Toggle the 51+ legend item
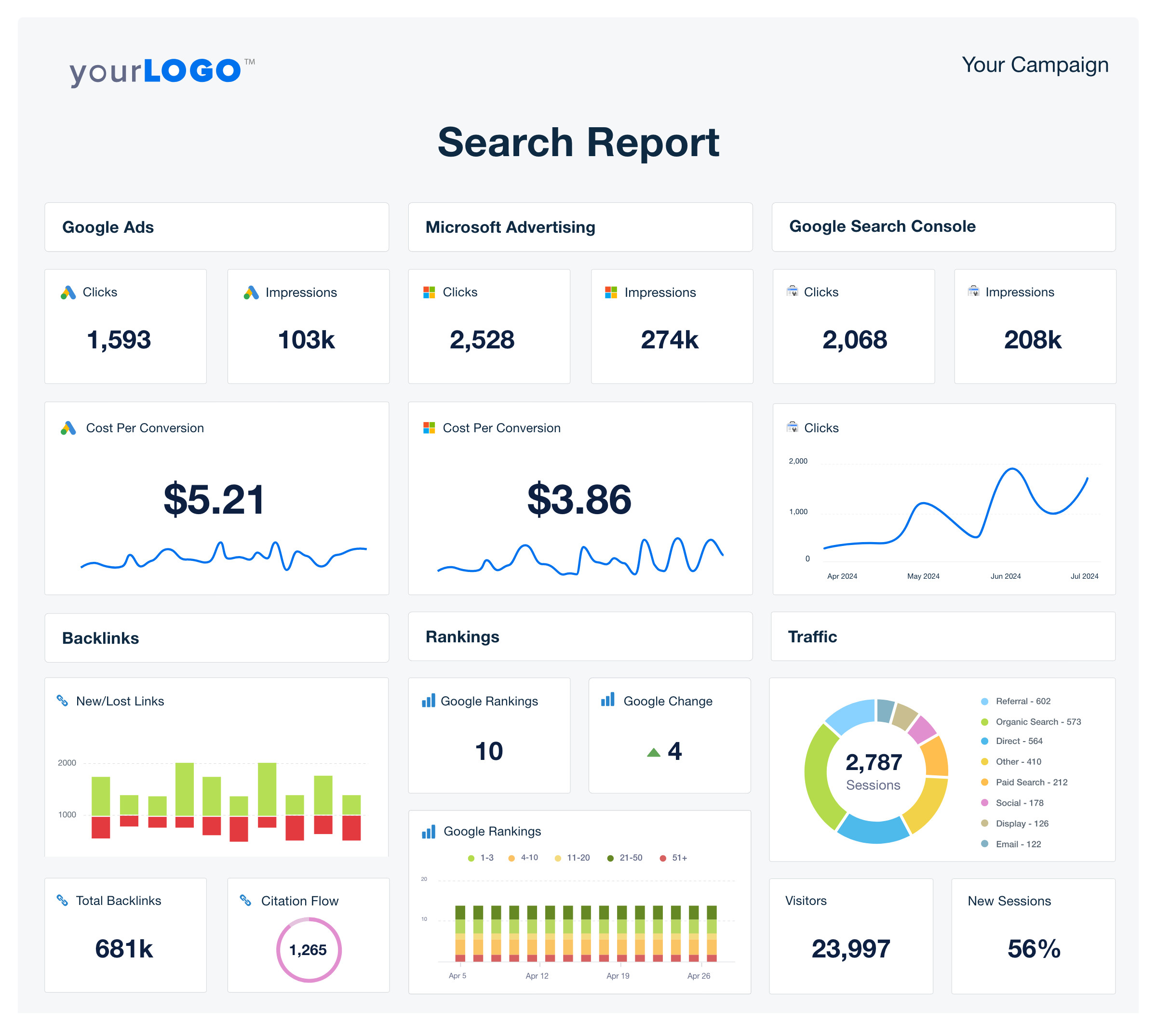This screenshot has height=1036, width=1157. click(673, 858)
